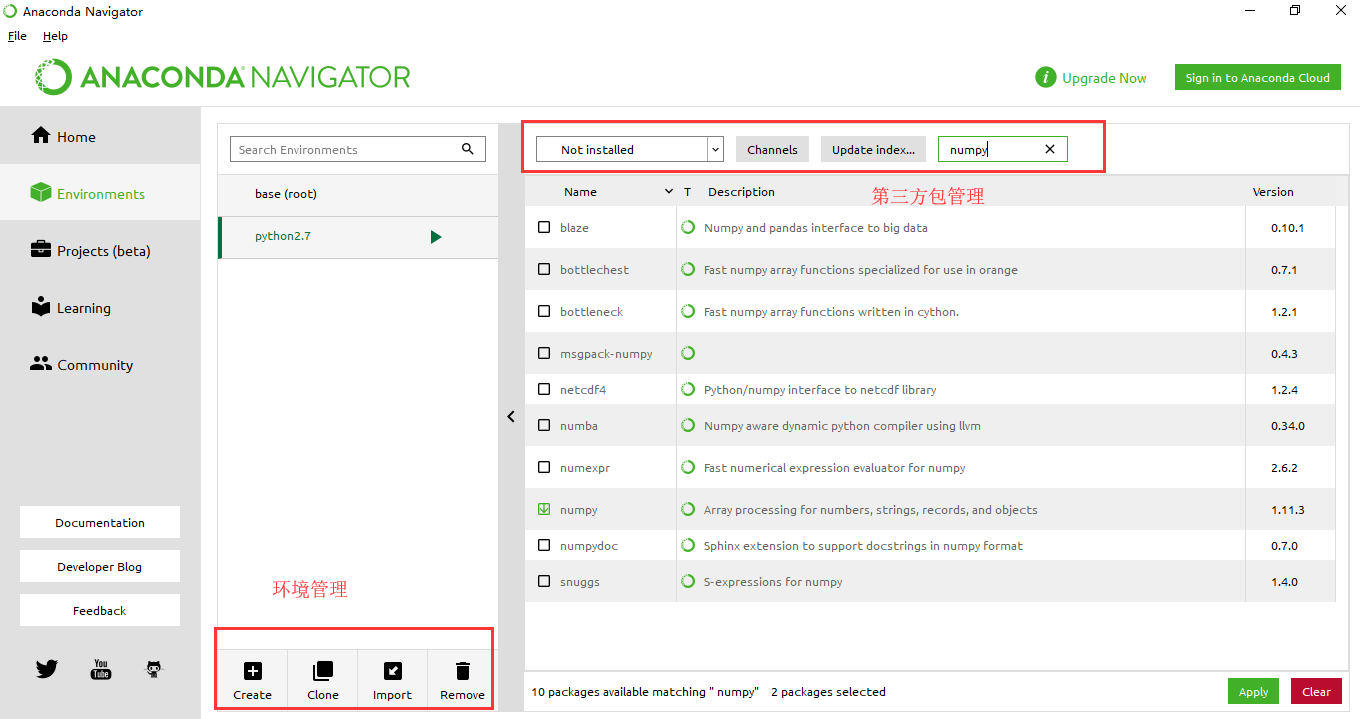Click the red Clear button
Image resolution: width=1360 pixels, height=719 pixels.
1317,691
